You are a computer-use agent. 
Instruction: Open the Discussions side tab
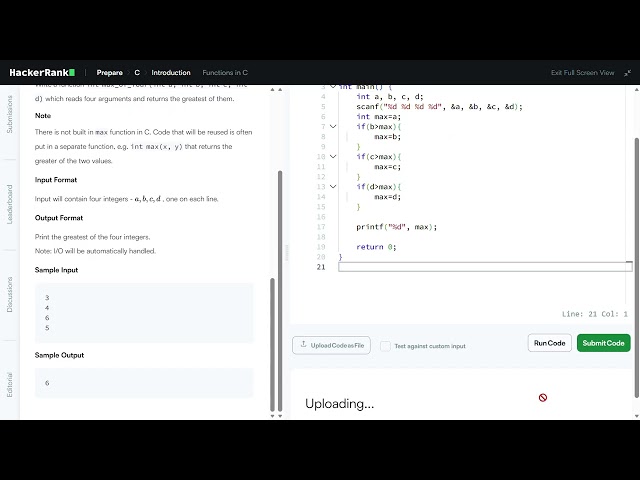pyautogui.click(x=10, y=294)
